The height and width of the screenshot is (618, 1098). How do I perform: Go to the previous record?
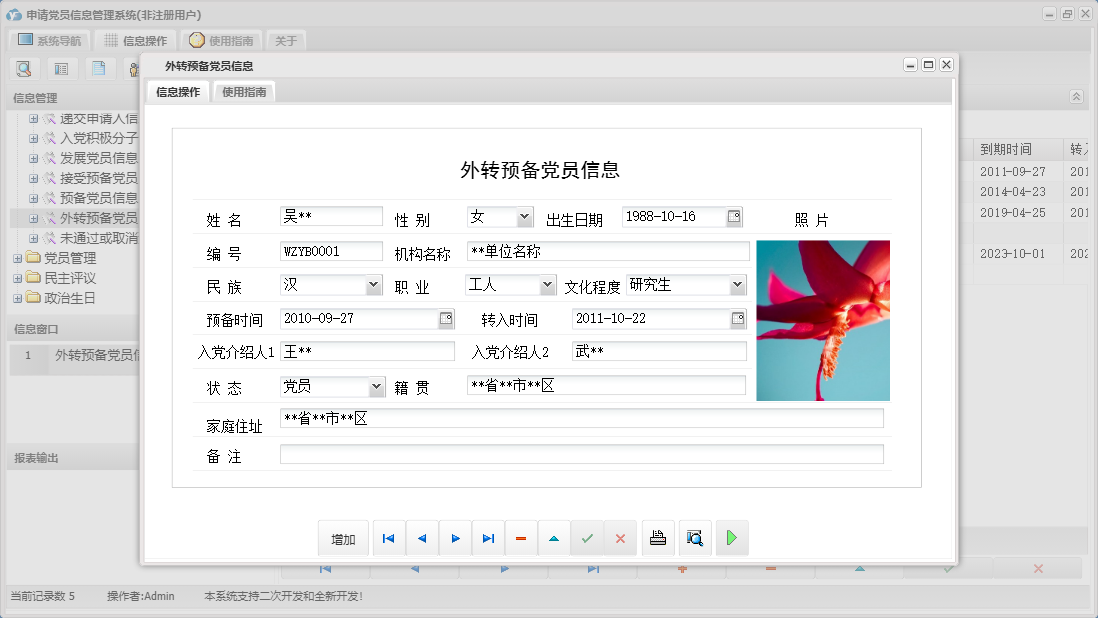point(422,538)
